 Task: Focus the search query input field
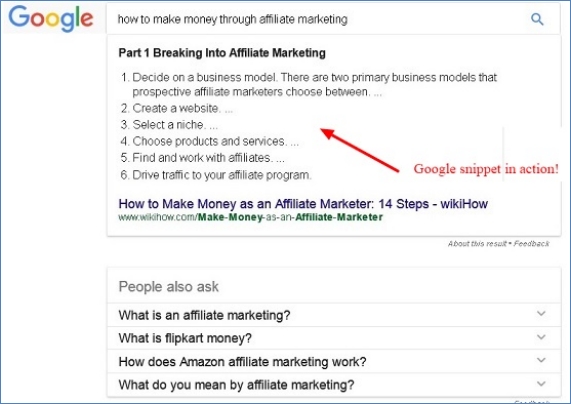(333, 19)
